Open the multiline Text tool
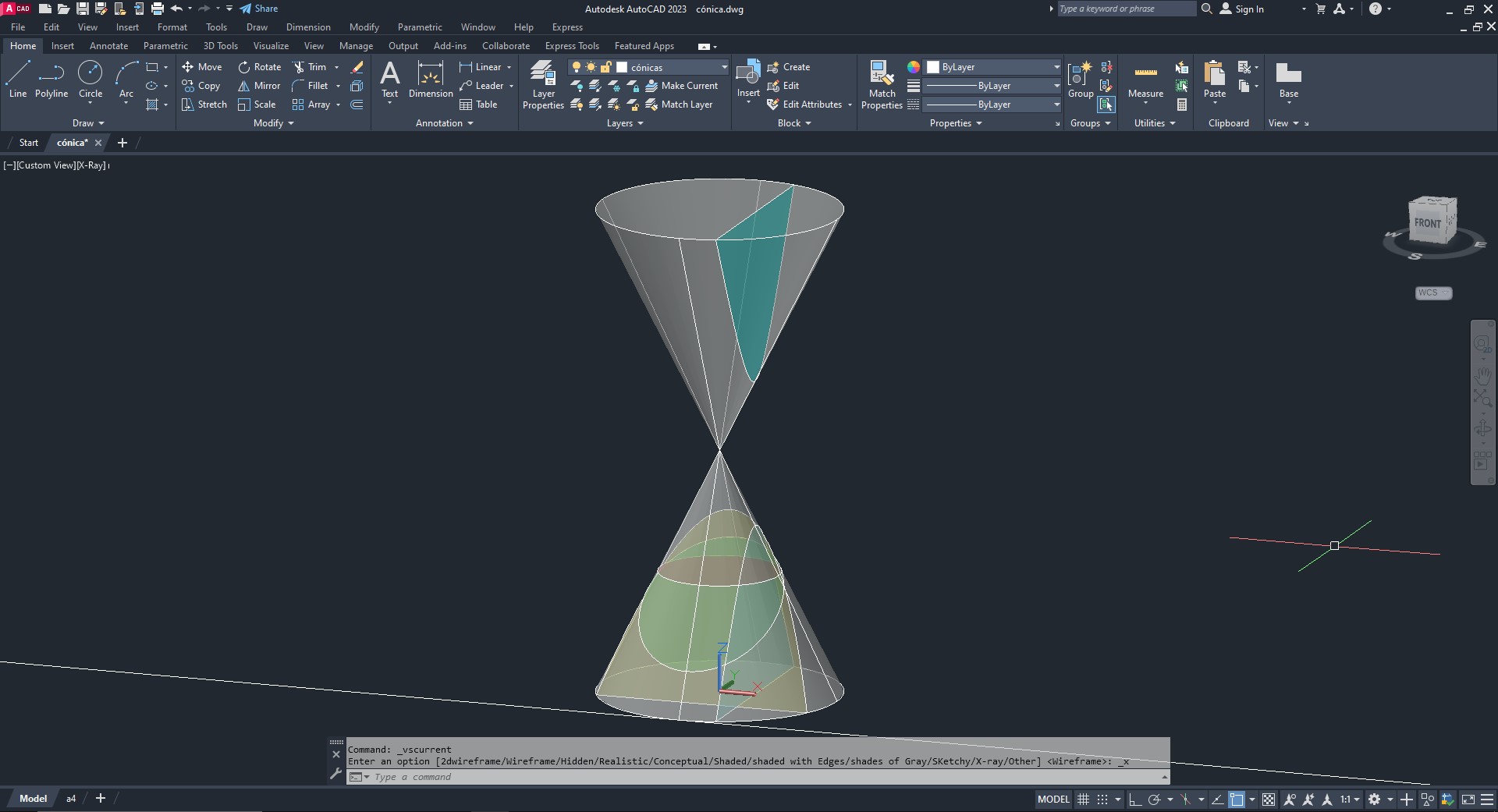Screen dimensions: 1498x812 point(389,80)
